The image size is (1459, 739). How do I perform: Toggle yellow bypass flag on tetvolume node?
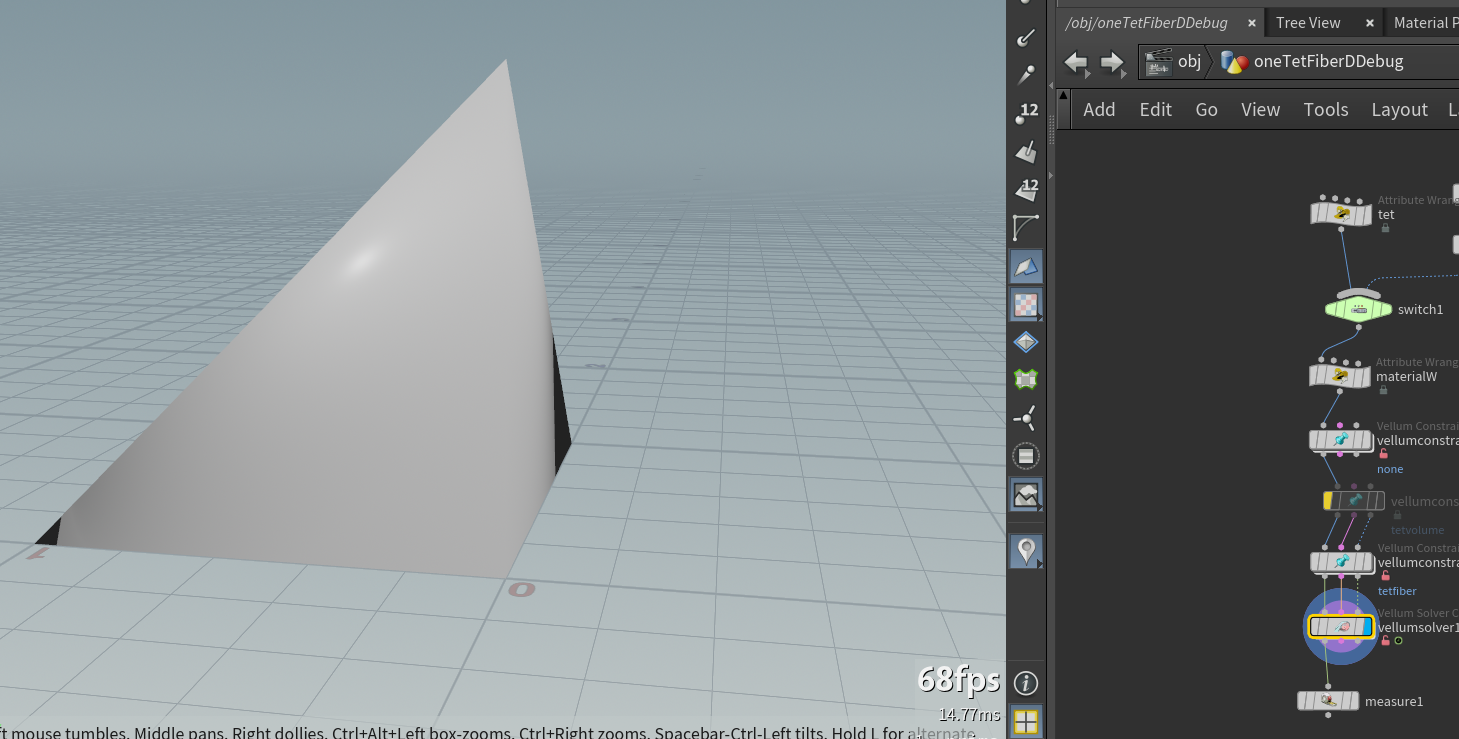[x=1328, y=500]
